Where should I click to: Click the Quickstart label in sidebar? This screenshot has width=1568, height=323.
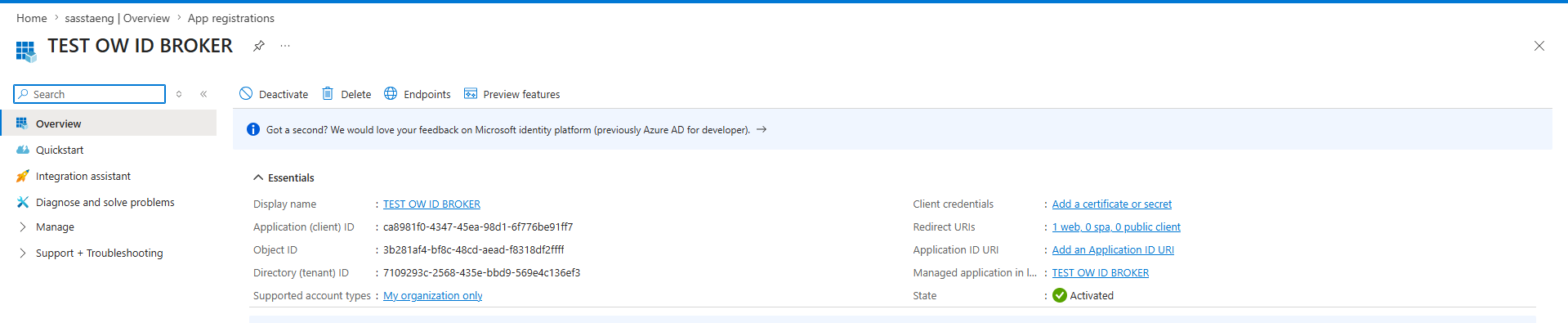60,150
